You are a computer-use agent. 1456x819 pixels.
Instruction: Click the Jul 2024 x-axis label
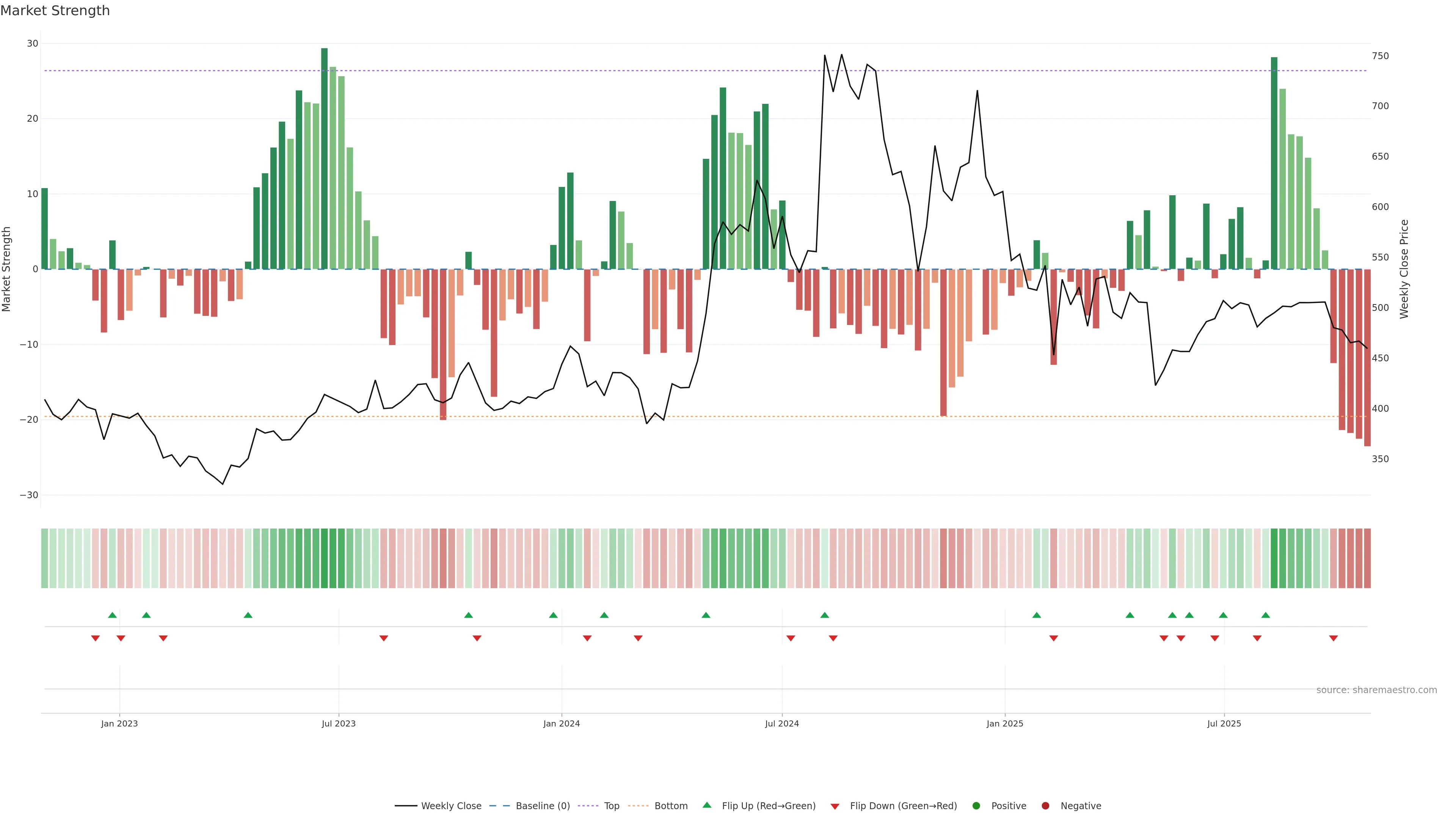pyautogui.click(x=782, y=723)
